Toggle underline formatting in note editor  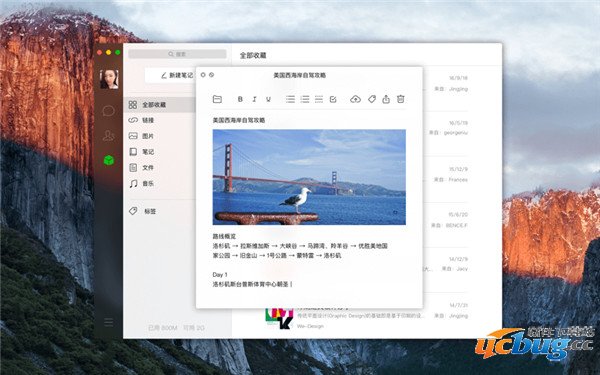268,99
